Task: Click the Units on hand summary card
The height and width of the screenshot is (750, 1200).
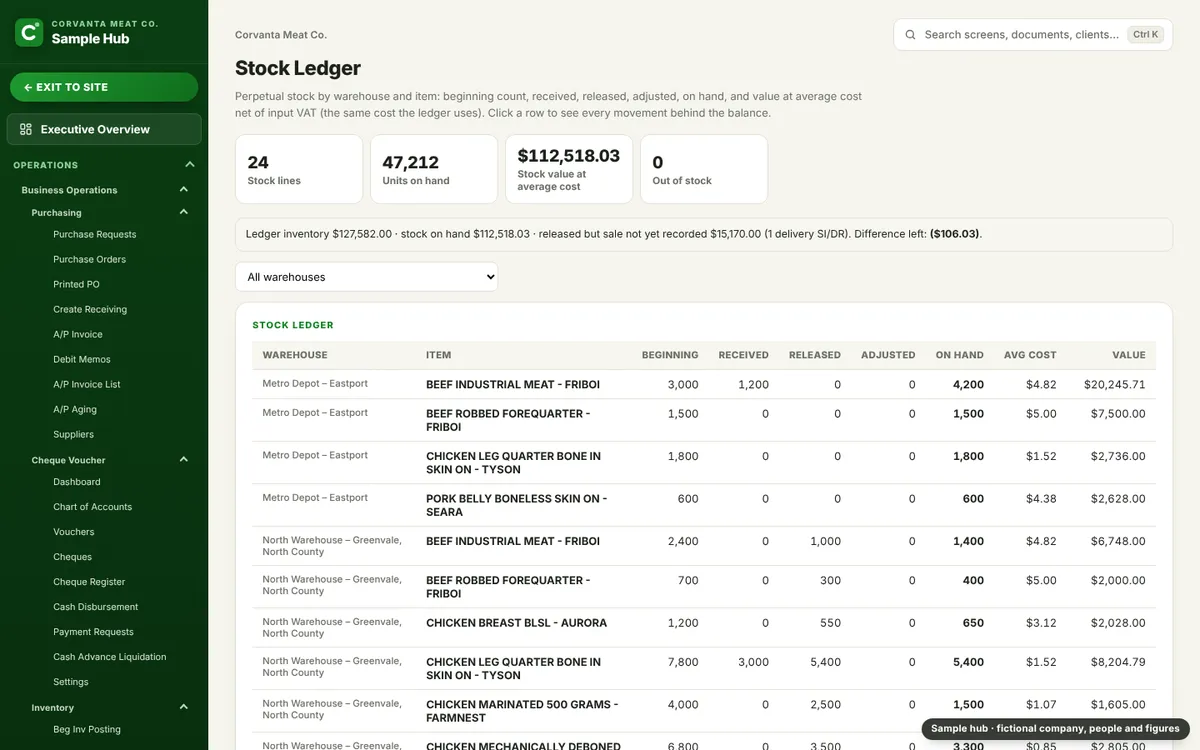Action: pyautogui.click(x=434, y=169)
